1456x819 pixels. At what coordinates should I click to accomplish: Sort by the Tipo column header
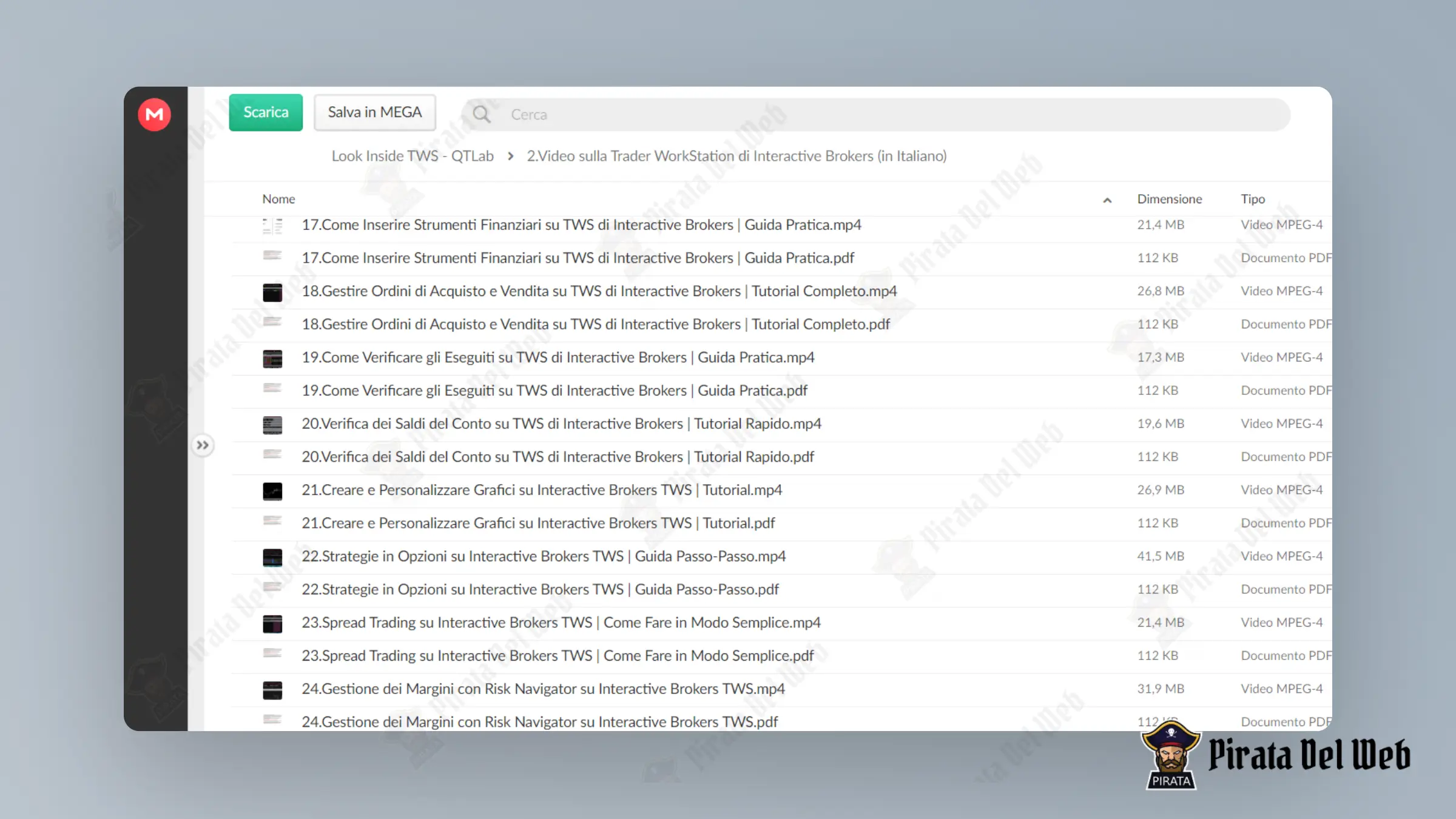[1253, 199]
